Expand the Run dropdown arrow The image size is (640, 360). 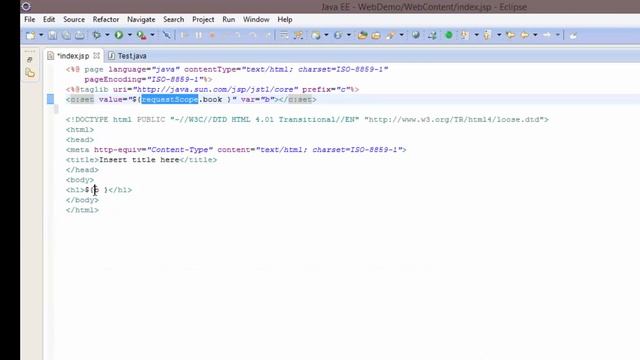129,36
